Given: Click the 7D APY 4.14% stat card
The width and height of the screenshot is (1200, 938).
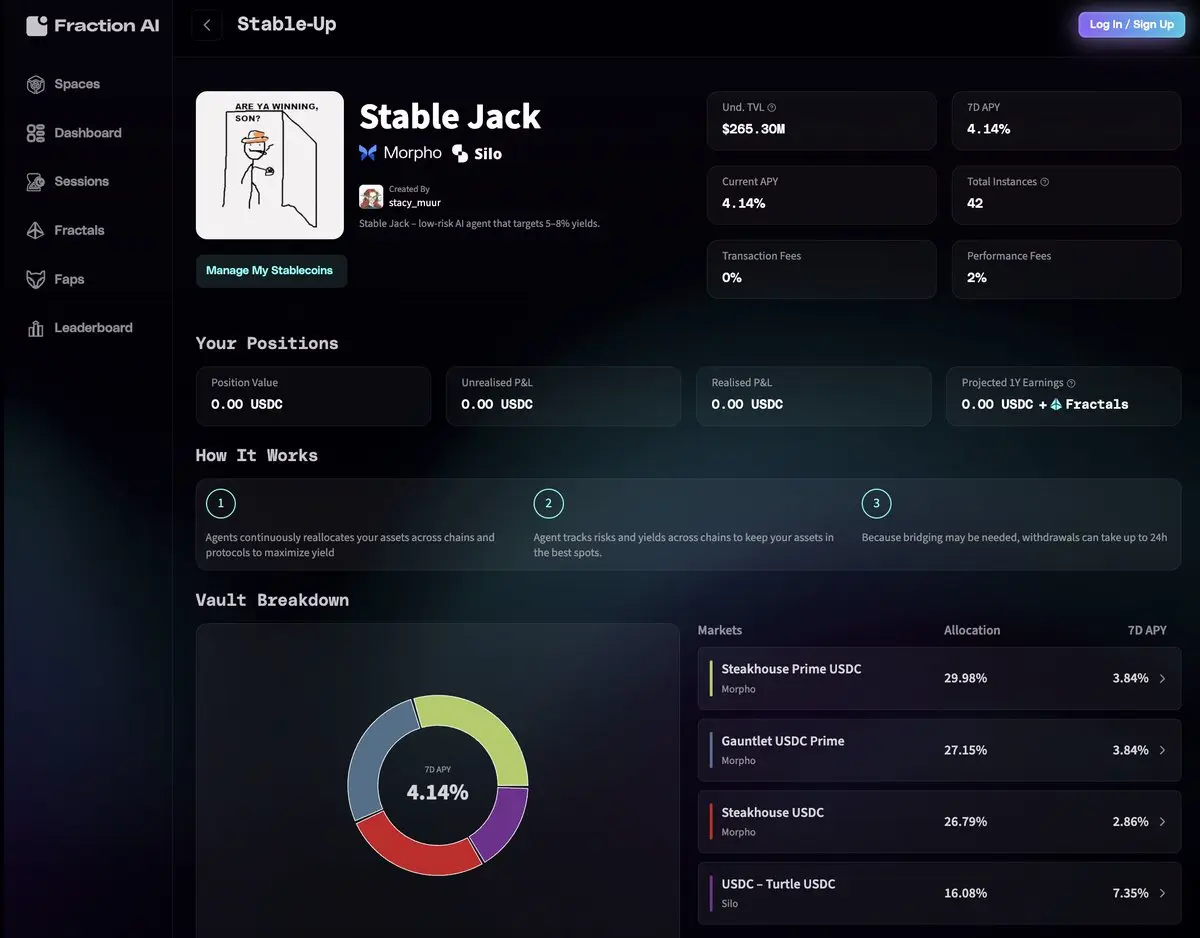Looking at the screenshot, I should click(1066, 121).
